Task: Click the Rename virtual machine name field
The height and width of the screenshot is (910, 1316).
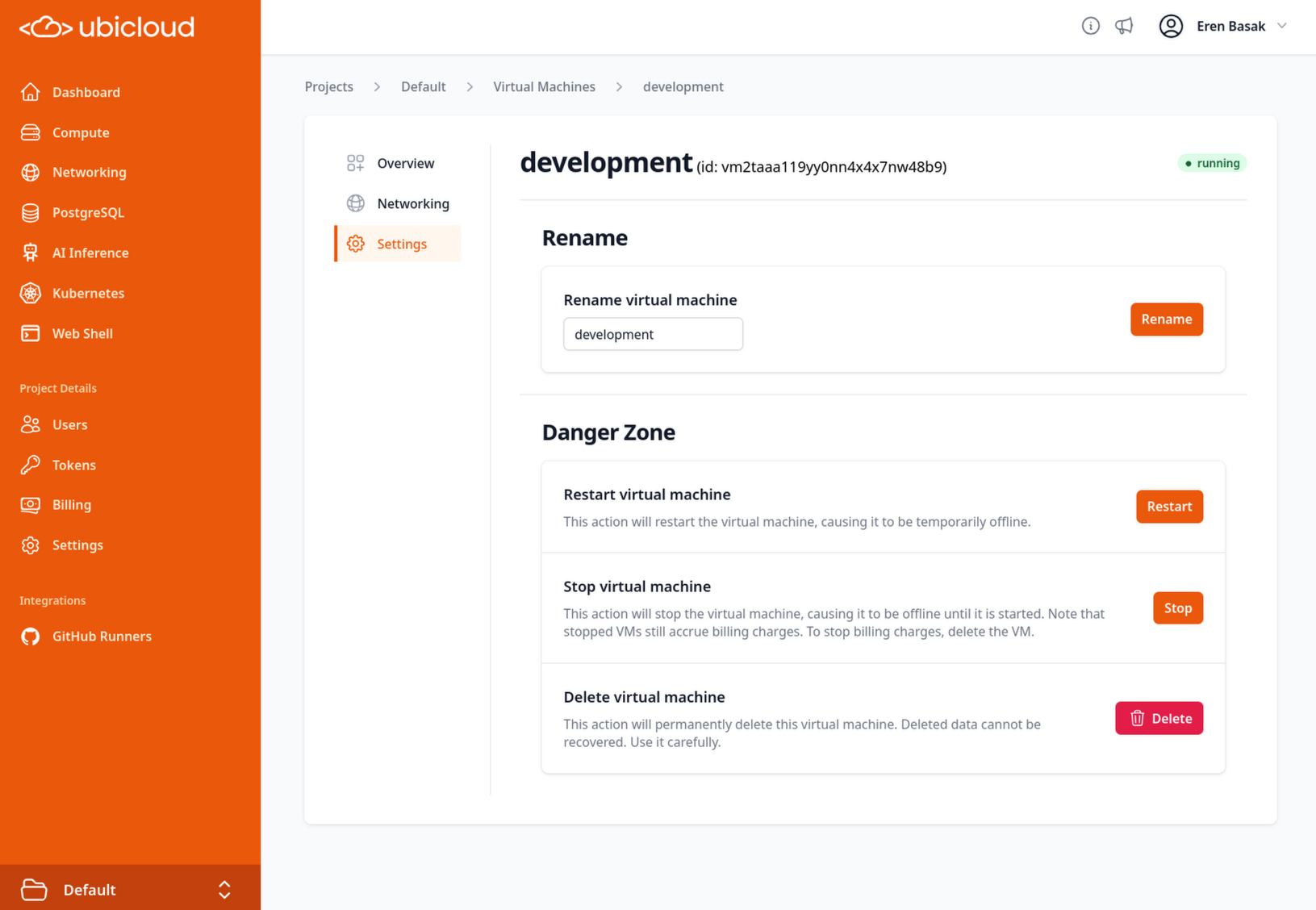Action: (653, 334)
